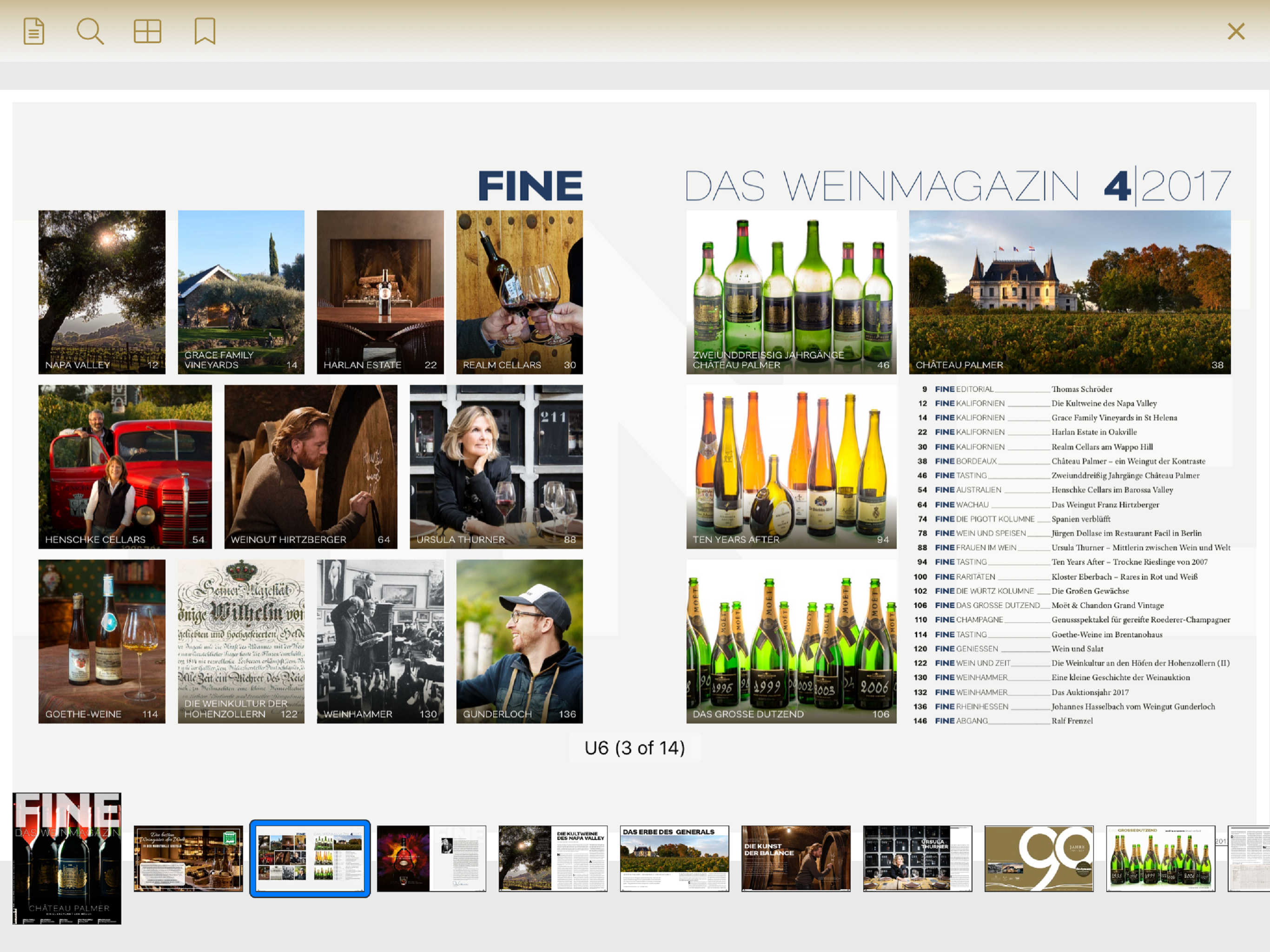Click 'Harlan Estate in Oakville' entry

(x=1094, y=432)
